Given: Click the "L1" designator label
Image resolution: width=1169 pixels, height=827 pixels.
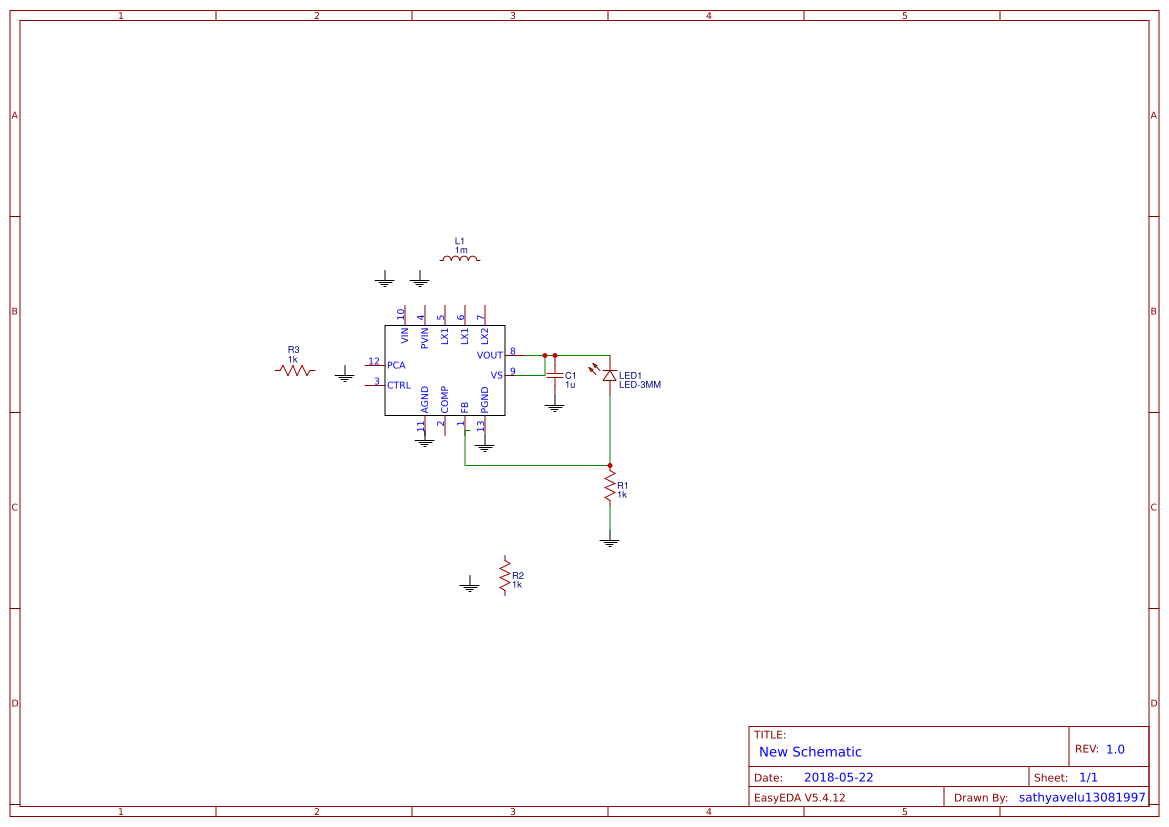Looking at the screenshot, I should [459, 242].
